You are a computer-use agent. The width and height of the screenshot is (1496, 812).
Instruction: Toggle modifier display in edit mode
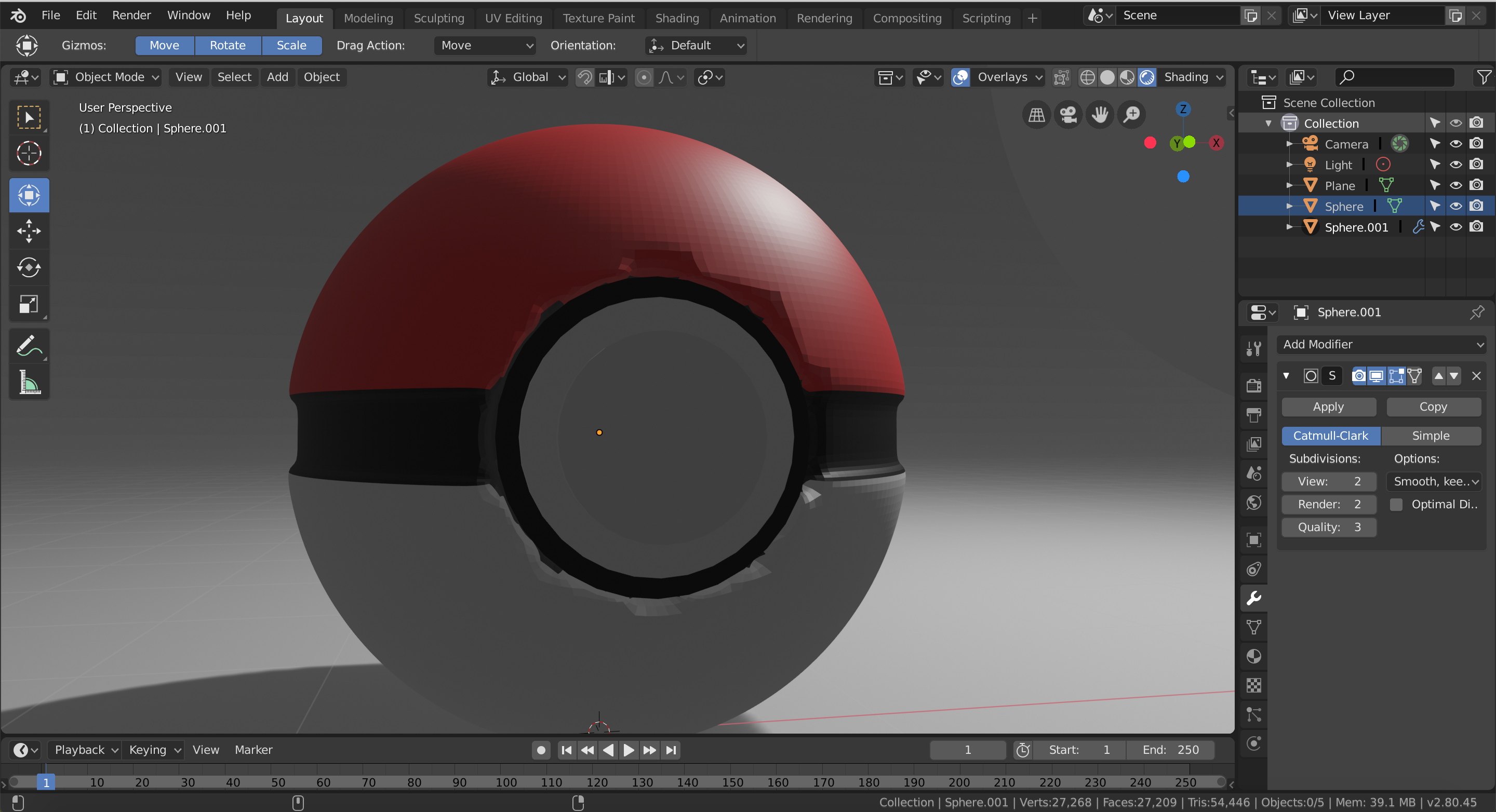coord(1396,376)
